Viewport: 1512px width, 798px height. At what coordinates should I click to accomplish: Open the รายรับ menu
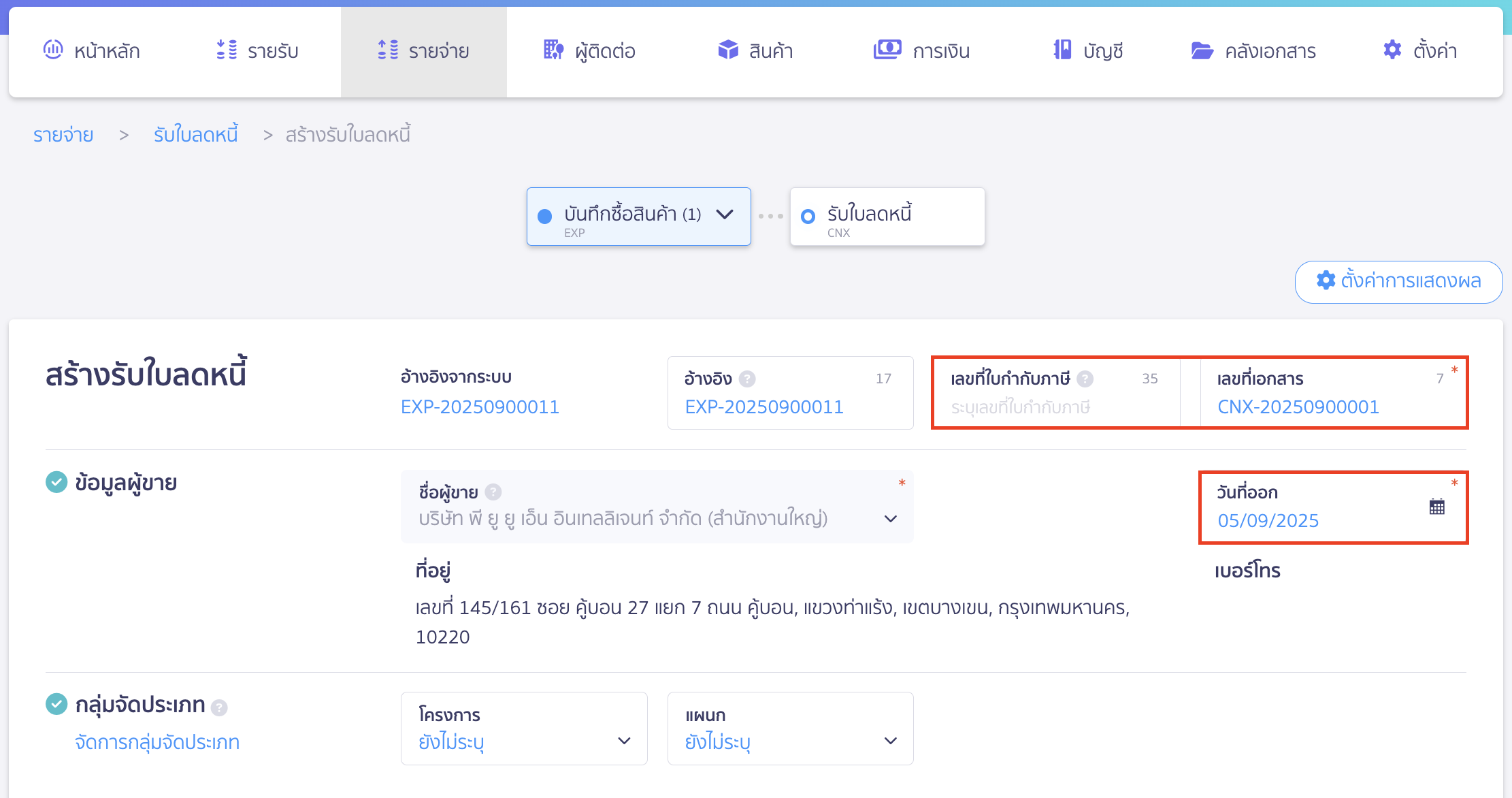(257, 51)
